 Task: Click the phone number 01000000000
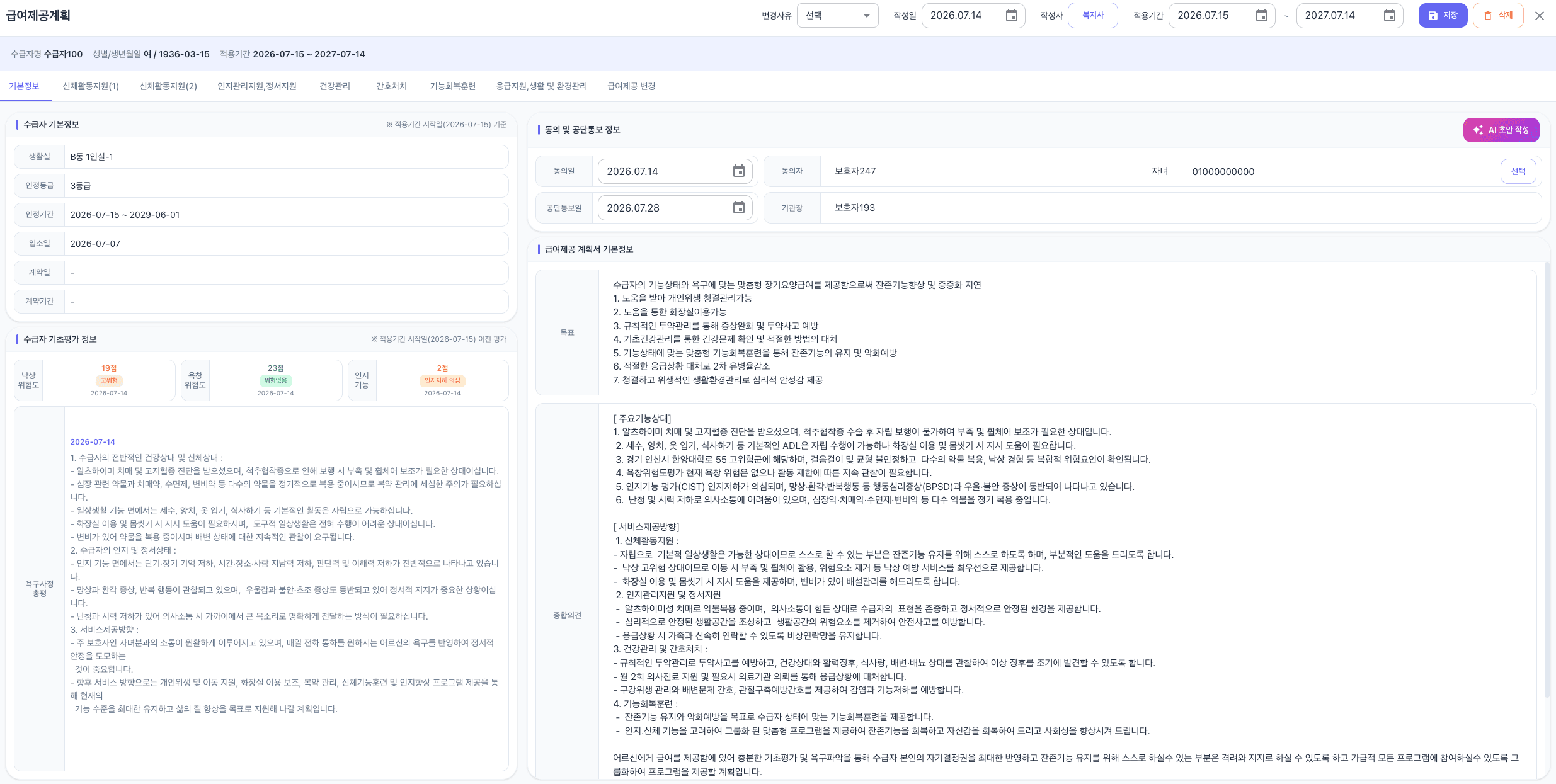pos(1223,171)
